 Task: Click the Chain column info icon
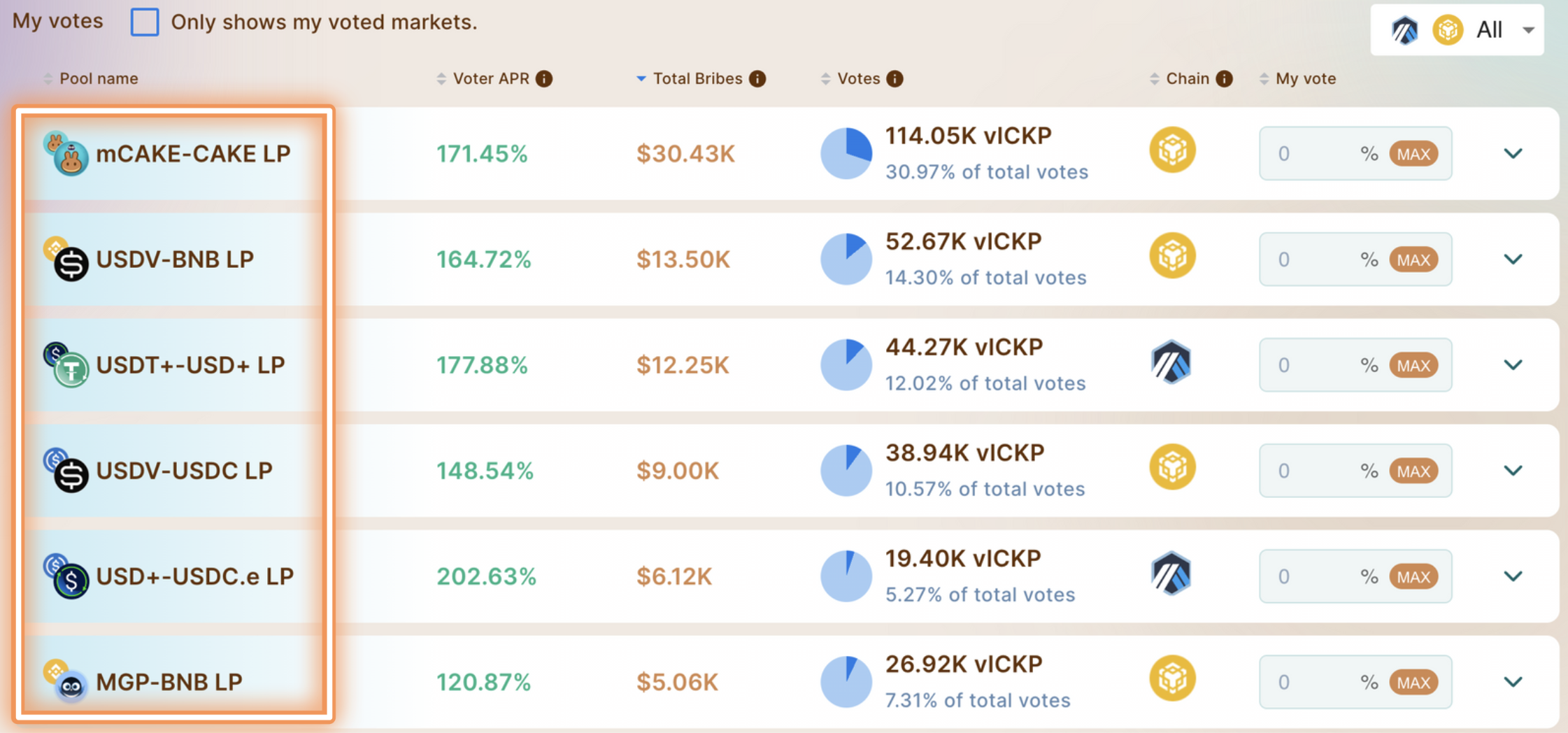tap(1224, 79)
